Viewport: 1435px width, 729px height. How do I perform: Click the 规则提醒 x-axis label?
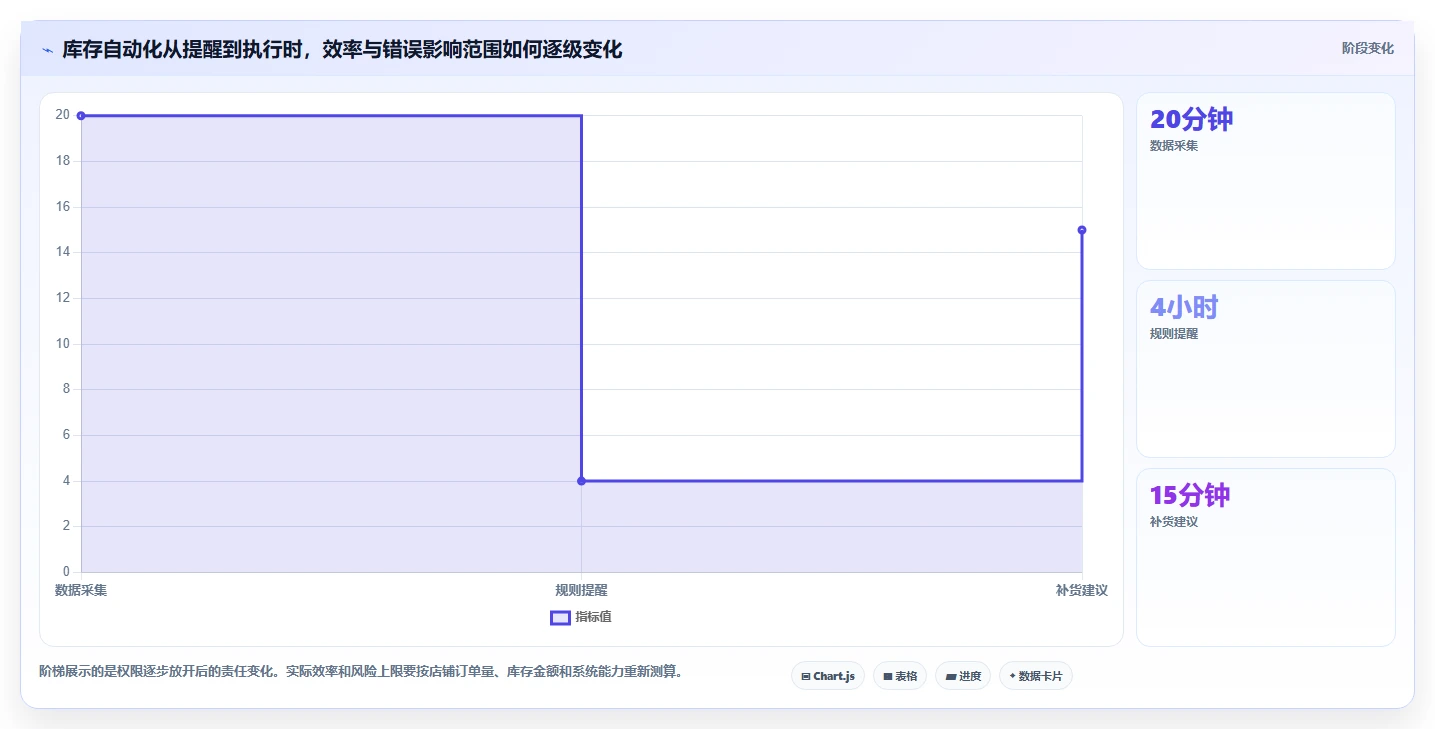581,590
